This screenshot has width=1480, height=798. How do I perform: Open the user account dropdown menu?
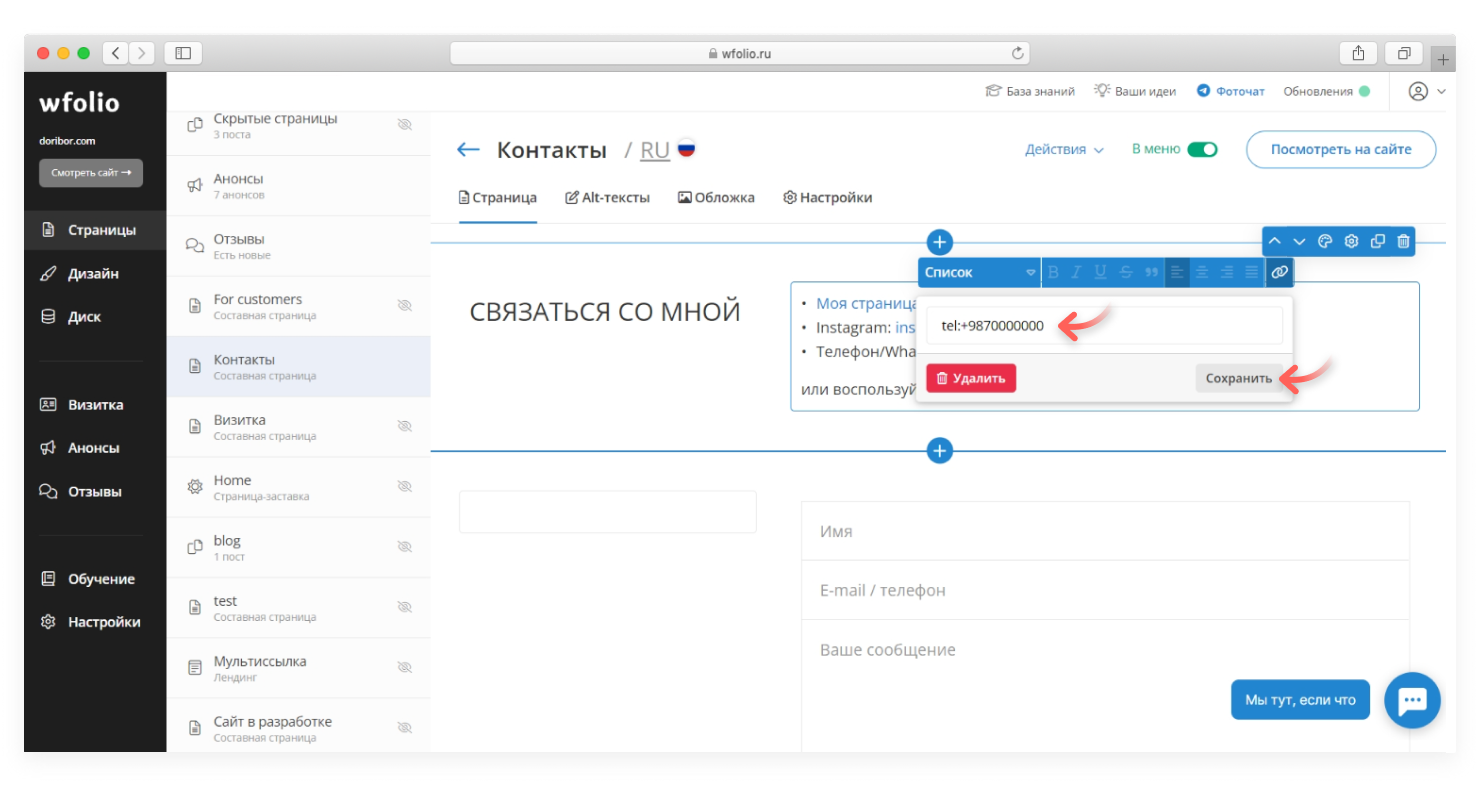[1427, 91]
